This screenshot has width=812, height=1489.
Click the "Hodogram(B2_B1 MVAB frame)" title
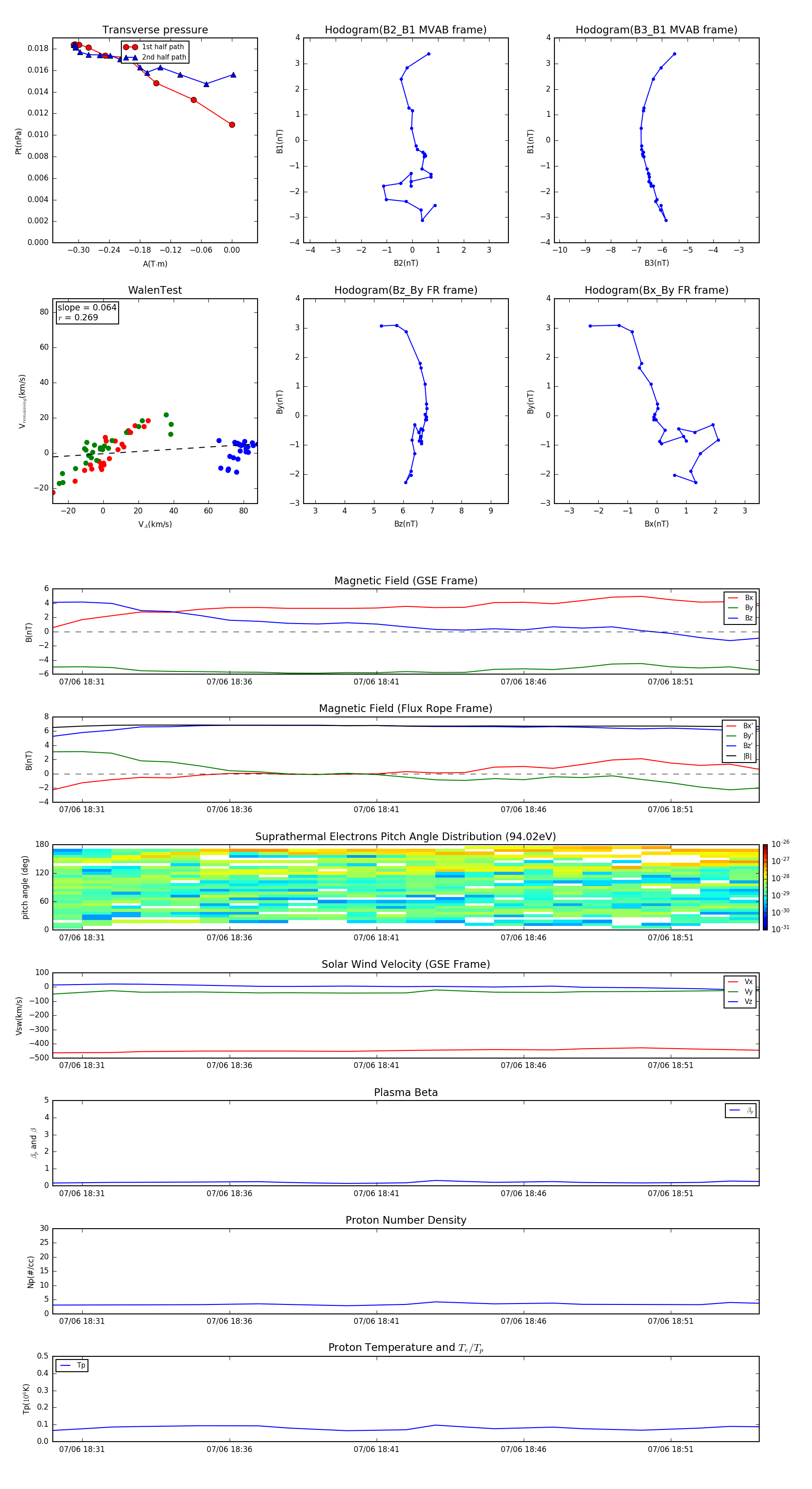(x=406, y=29)
